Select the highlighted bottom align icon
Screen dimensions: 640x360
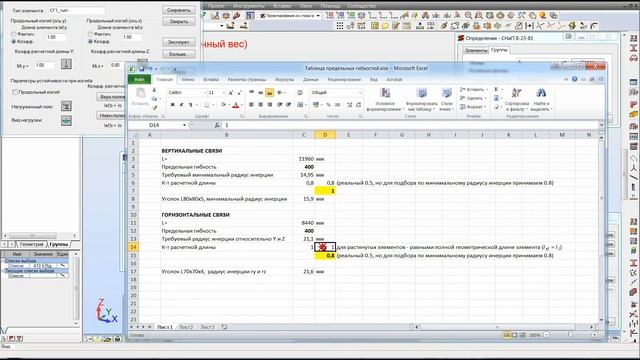(269, 93)
